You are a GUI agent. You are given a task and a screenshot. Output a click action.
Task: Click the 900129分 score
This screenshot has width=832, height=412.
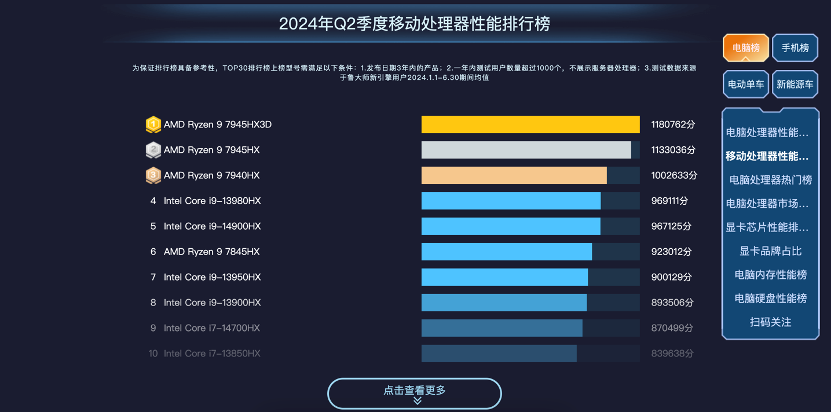coord(672,277)
